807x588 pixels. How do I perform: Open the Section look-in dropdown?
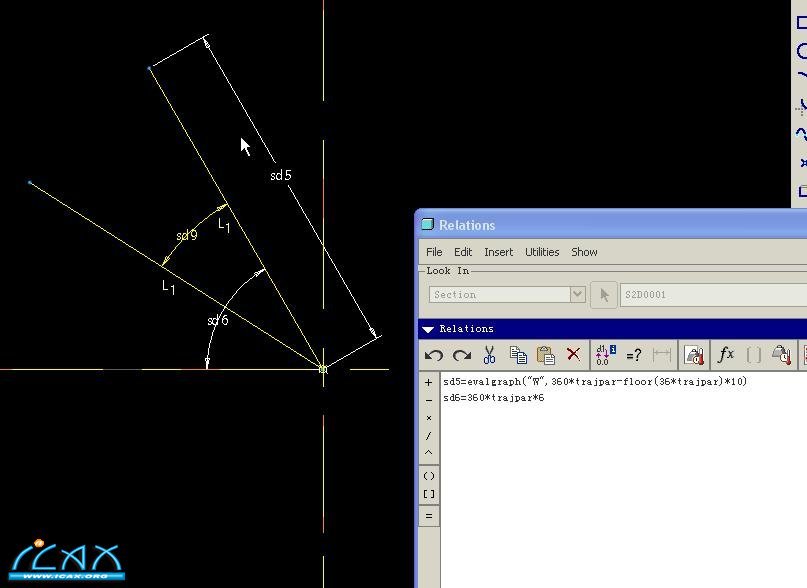point(577,294)
